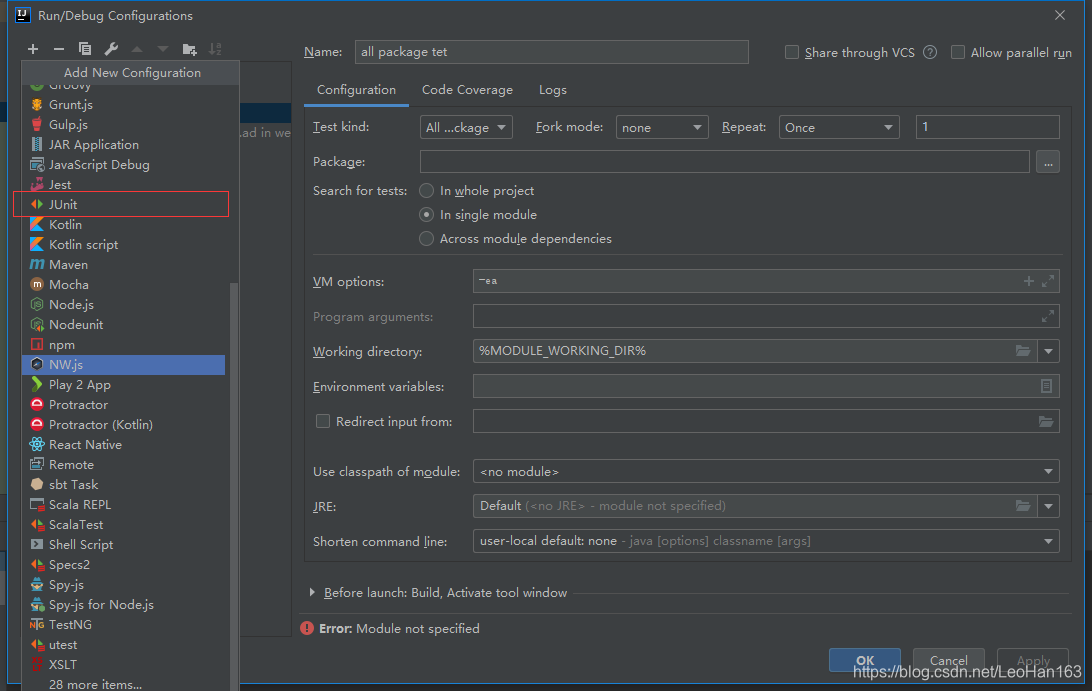Select Across module dependencies radio button
The image size is (1092, 691).
pyautogui.click(x=426, y=238)
